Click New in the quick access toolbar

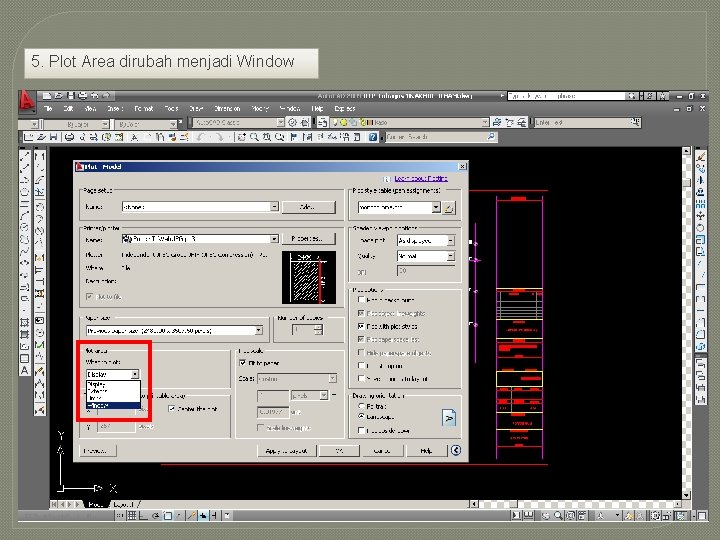[x=47, y=96]
